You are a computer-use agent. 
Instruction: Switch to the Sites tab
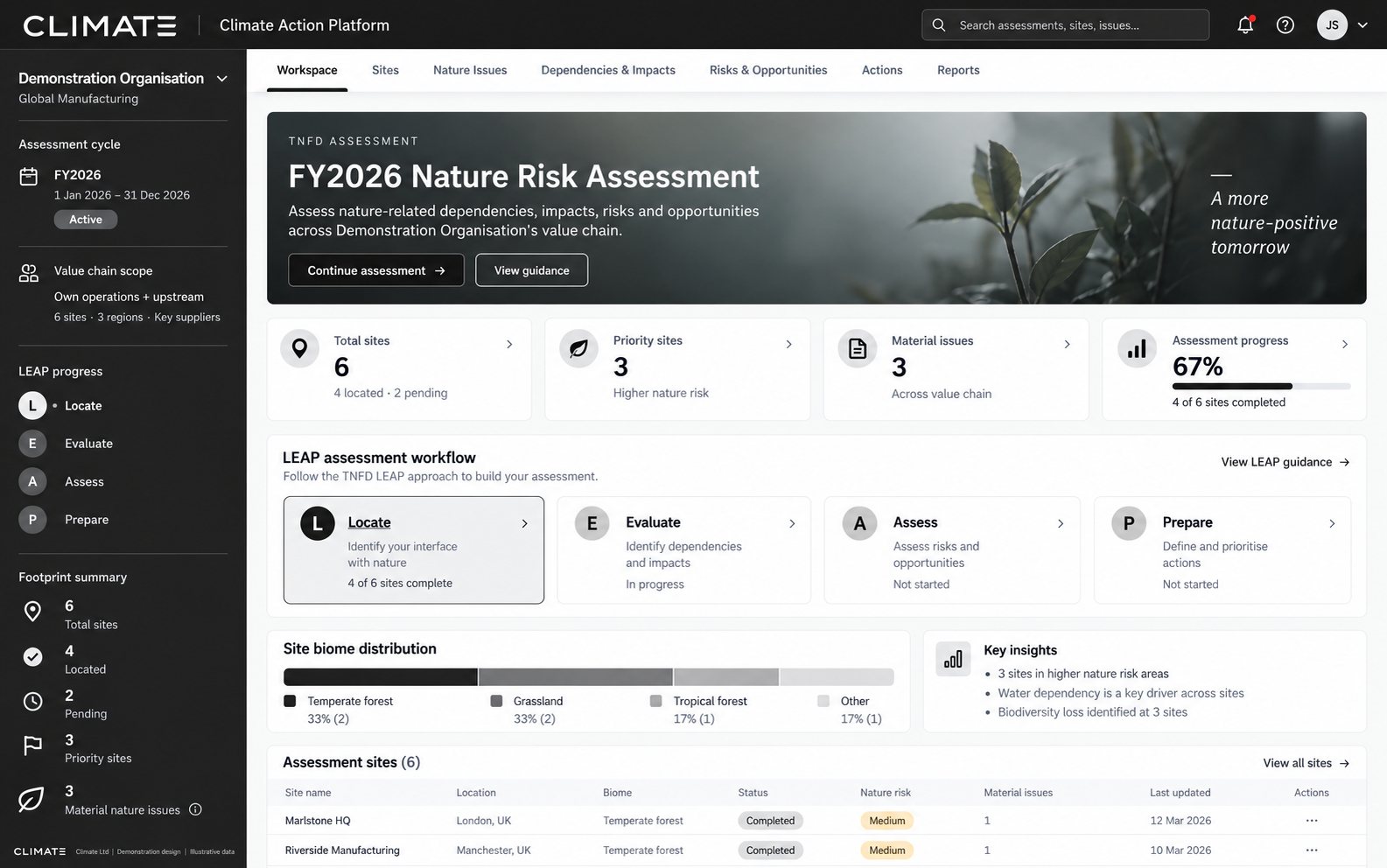pos(385,70)
